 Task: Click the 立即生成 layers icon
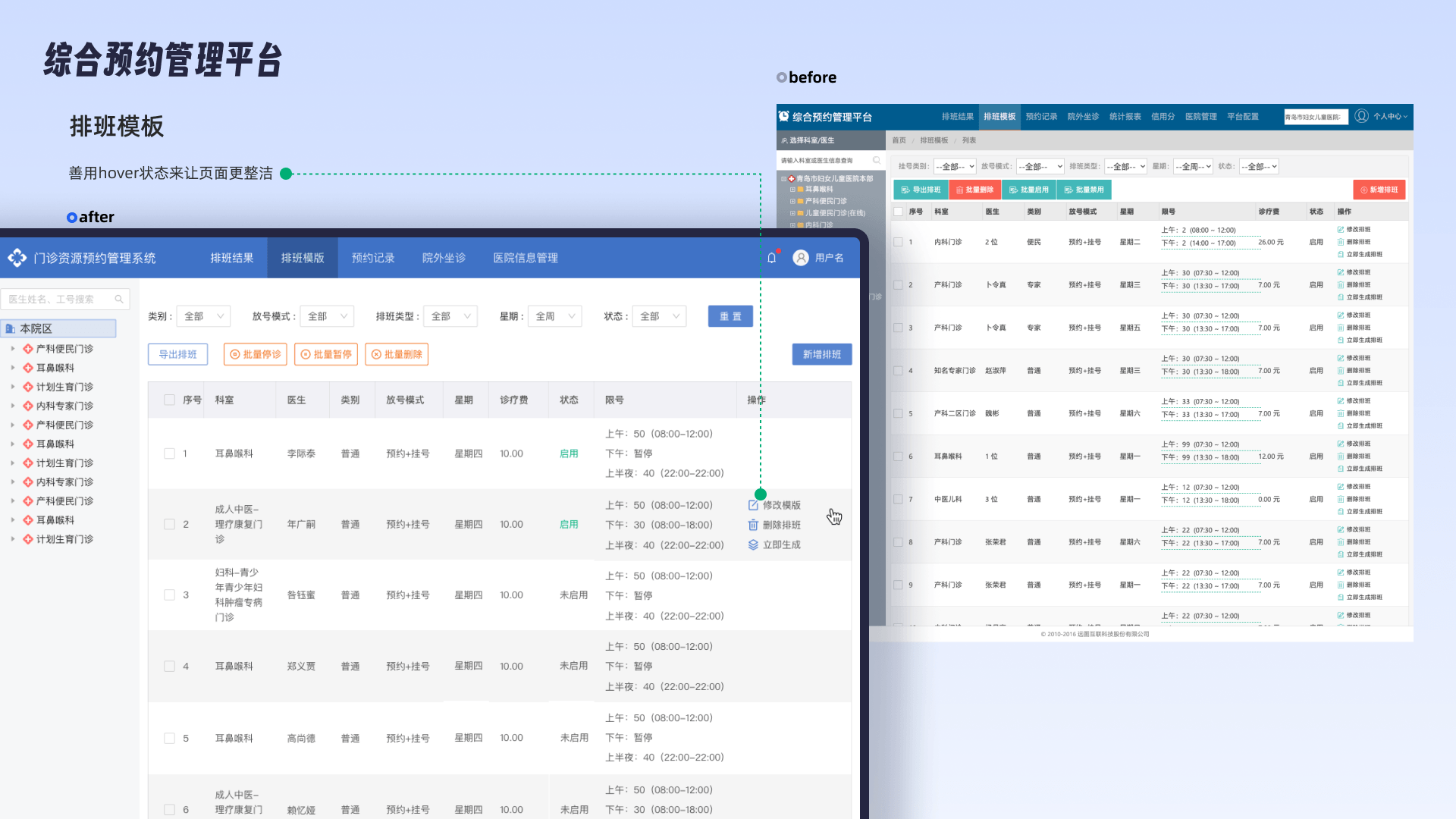[753, 544]
